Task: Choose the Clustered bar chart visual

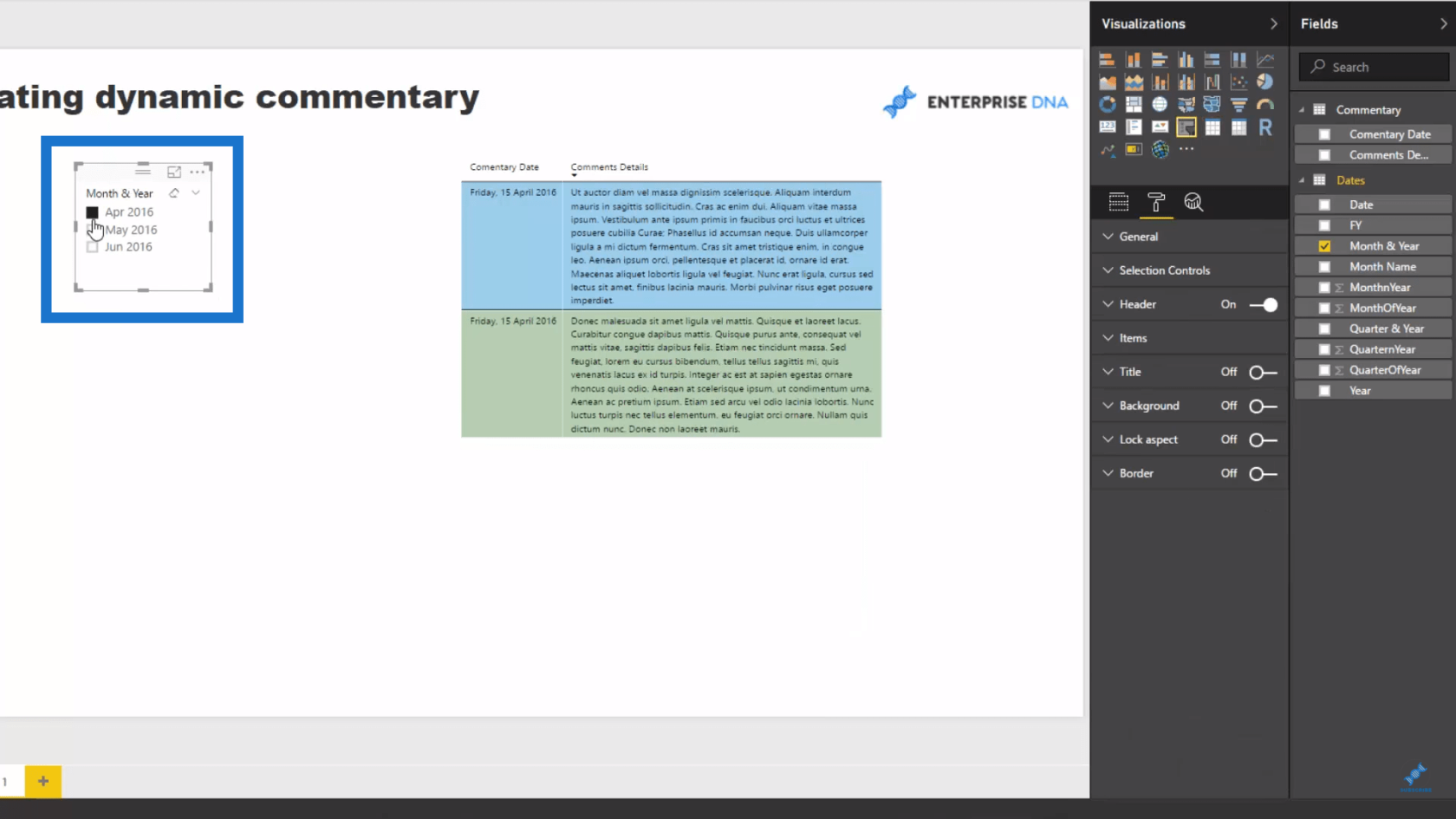Action: (1160, 60)
